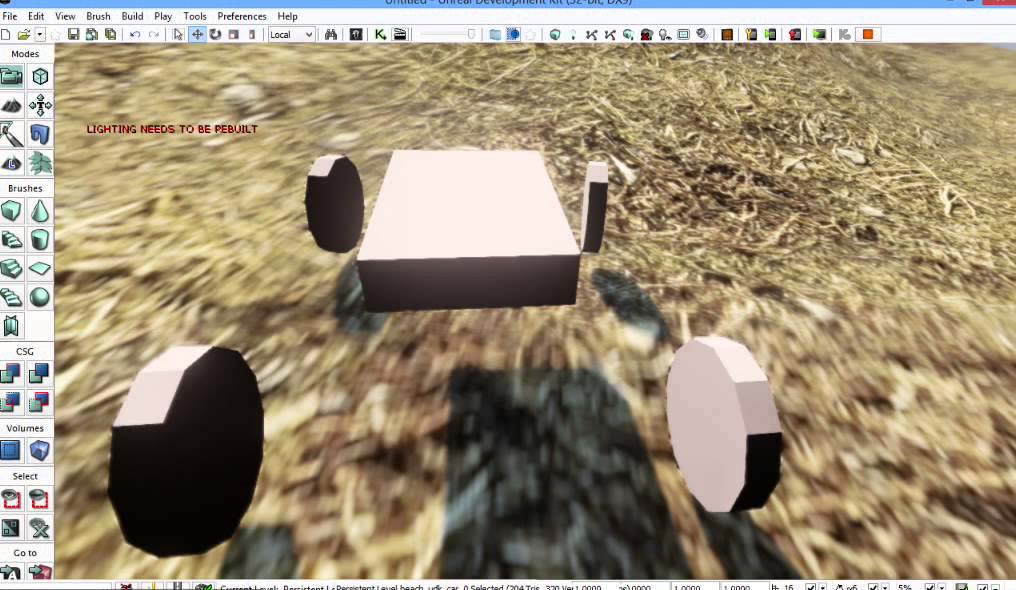Pick the Cone builder brush
1016x590 pixels.
[x=40, y=211]
